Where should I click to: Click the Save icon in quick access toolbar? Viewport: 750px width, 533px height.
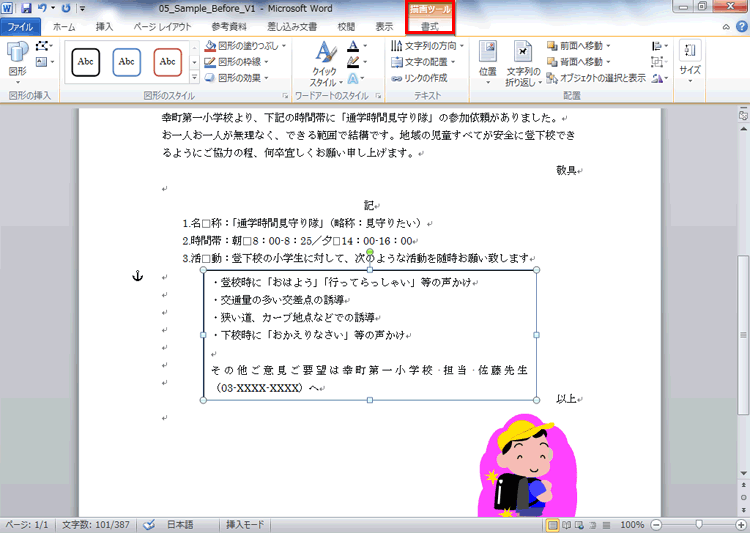pyautogui.click(x=26, y=8)
